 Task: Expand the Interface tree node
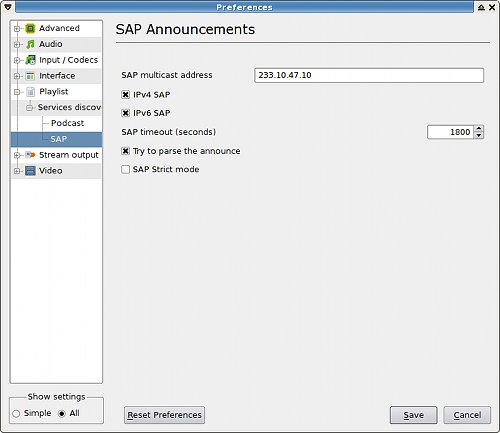17,76
